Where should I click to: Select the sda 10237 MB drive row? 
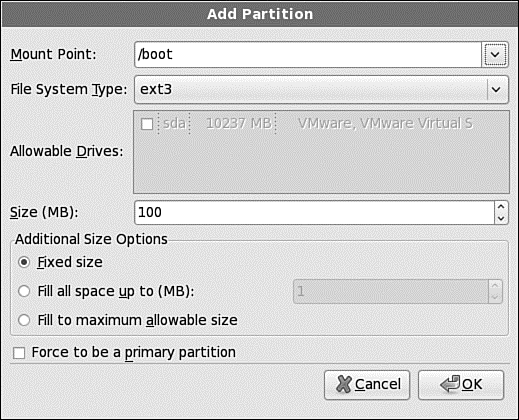(321, 124)
